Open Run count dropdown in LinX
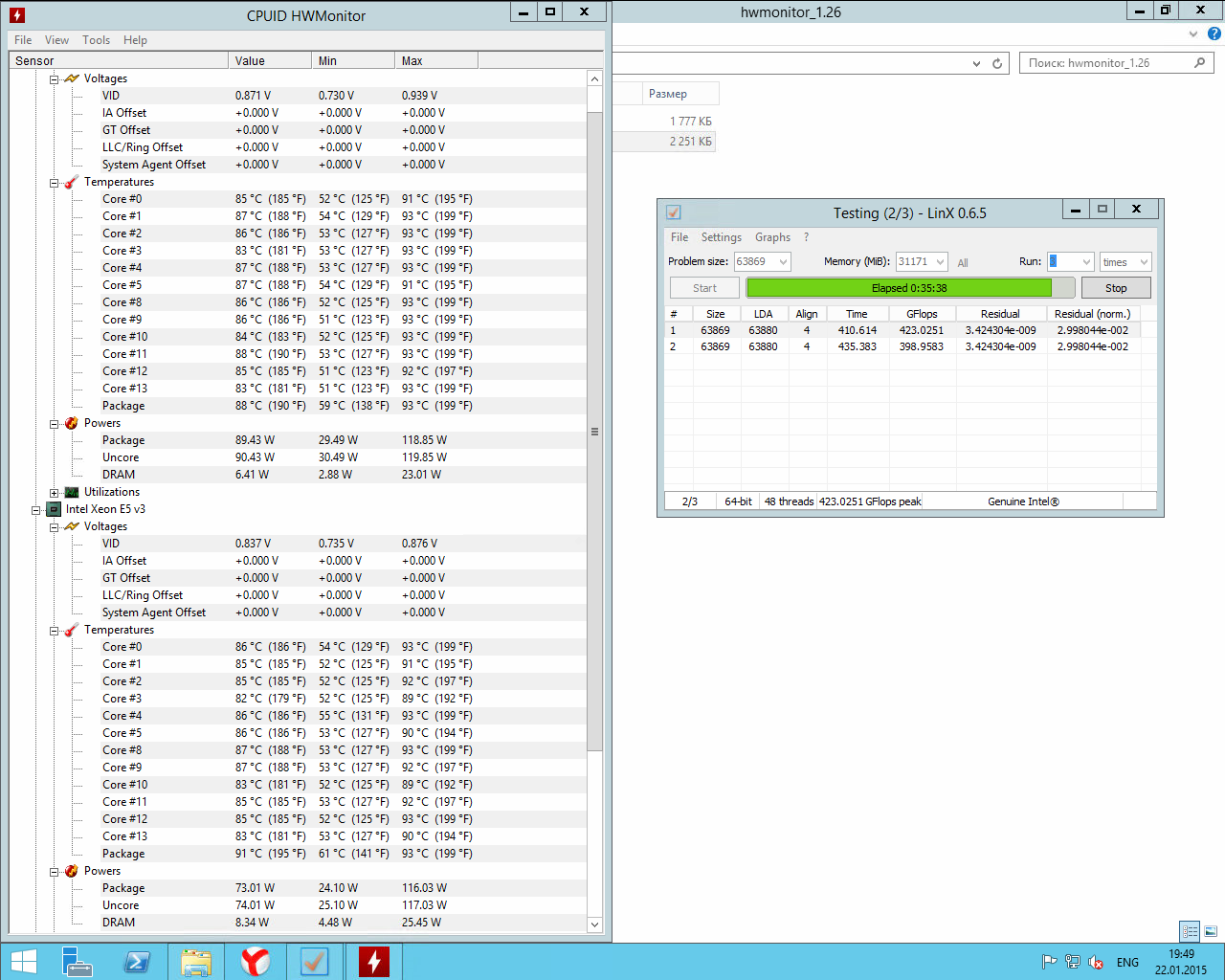The height and width of the screenshot is (980, 1225). tap(1086, 261)
